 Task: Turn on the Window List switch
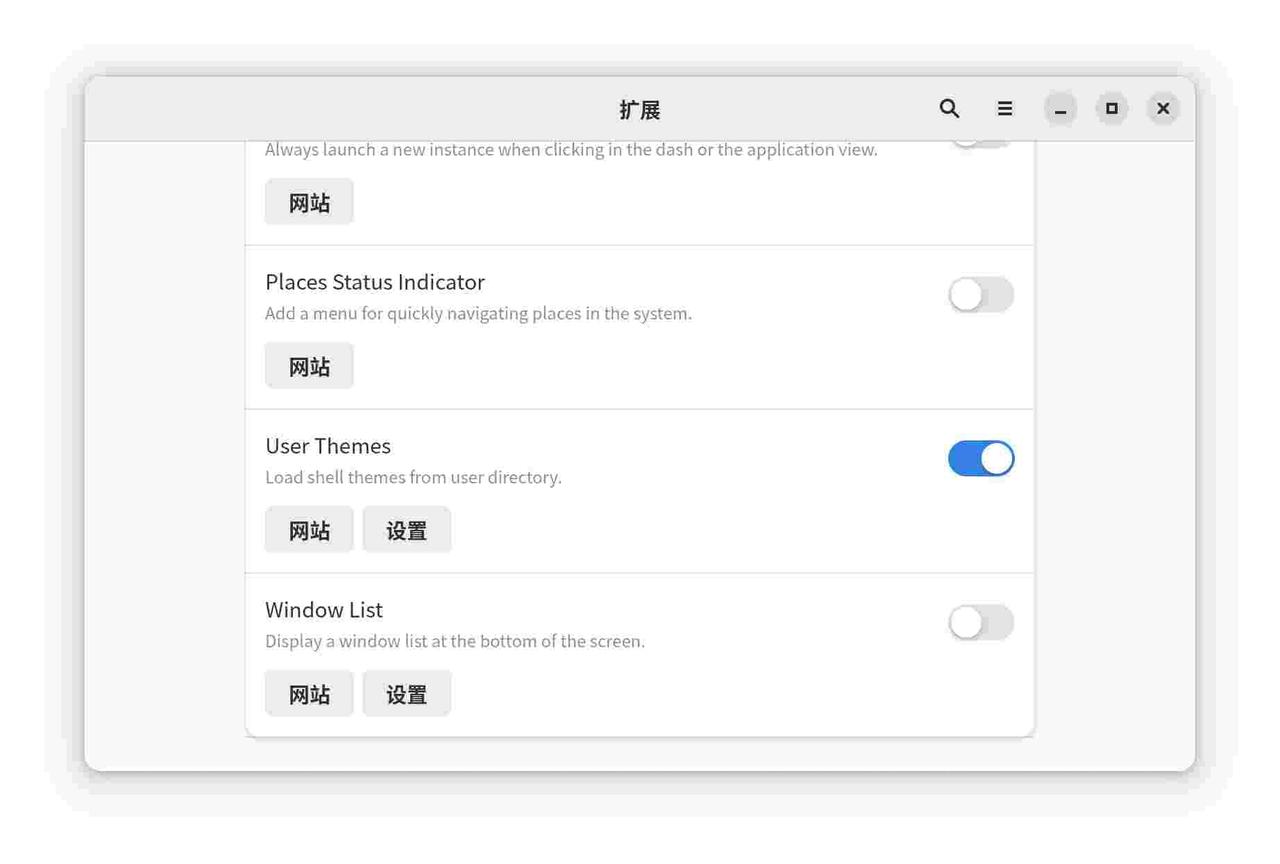coord(980,623)
